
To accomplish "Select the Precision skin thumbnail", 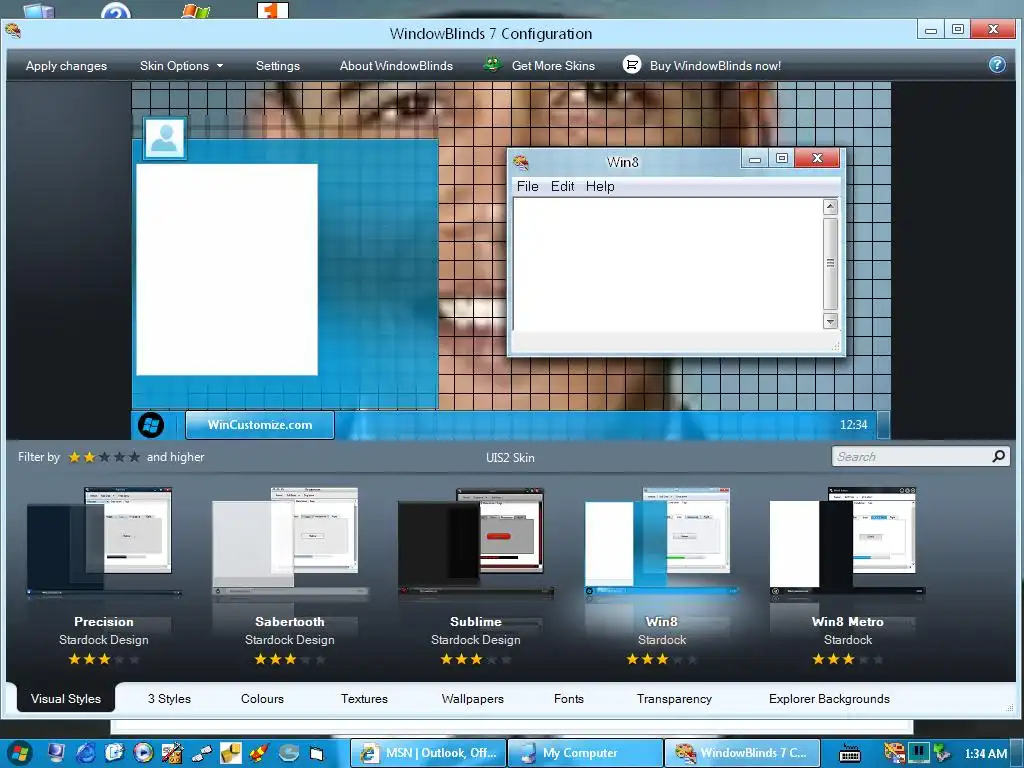I will click(103, 541).
